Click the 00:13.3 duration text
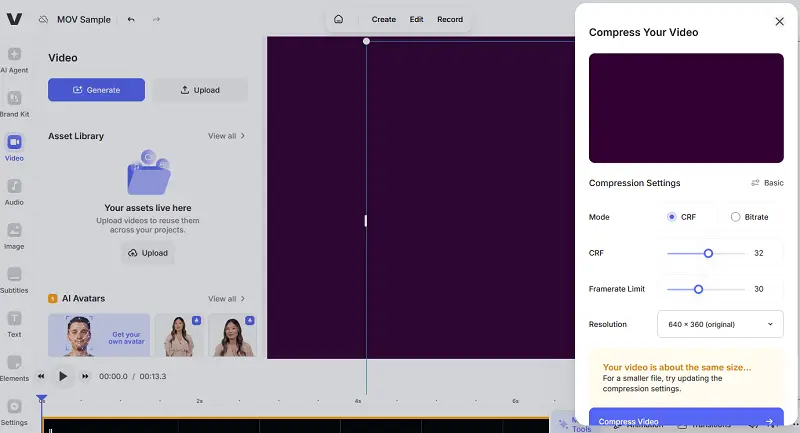The width and height of the screenshot is (800, 433). (153, 376)
